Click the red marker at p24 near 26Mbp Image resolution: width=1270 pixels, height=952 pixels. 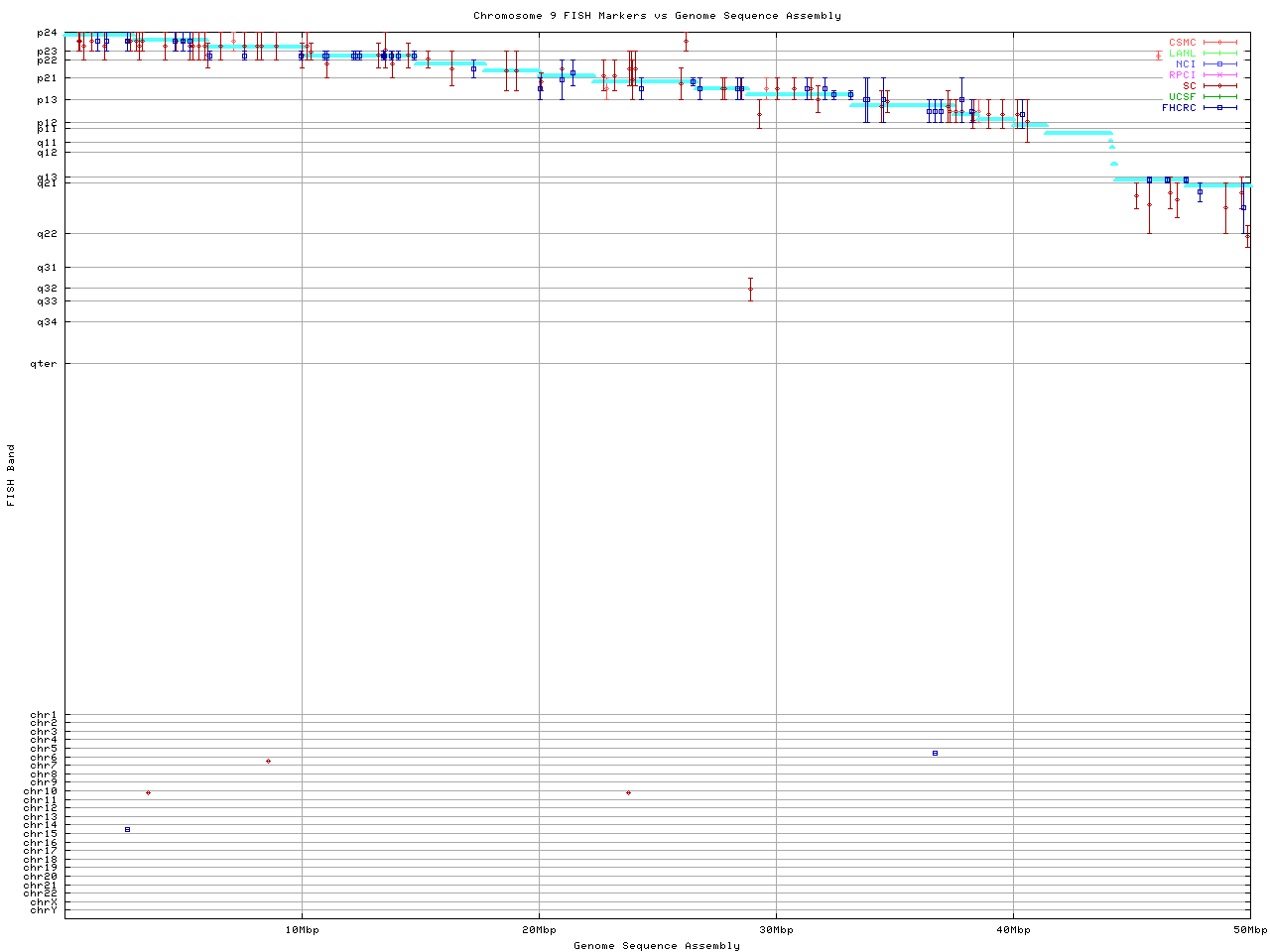point(686,41)
